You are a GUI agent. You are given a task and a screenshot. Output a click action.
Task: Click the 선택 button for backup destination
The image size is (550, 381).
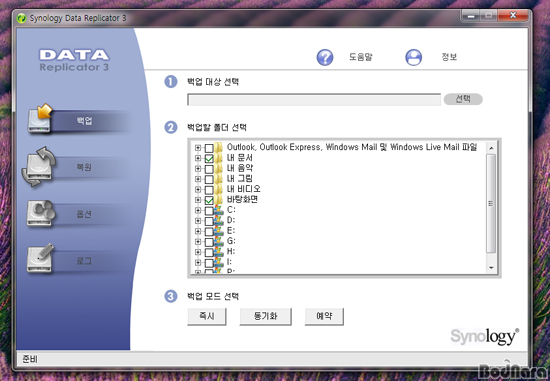tap(463, 99)
